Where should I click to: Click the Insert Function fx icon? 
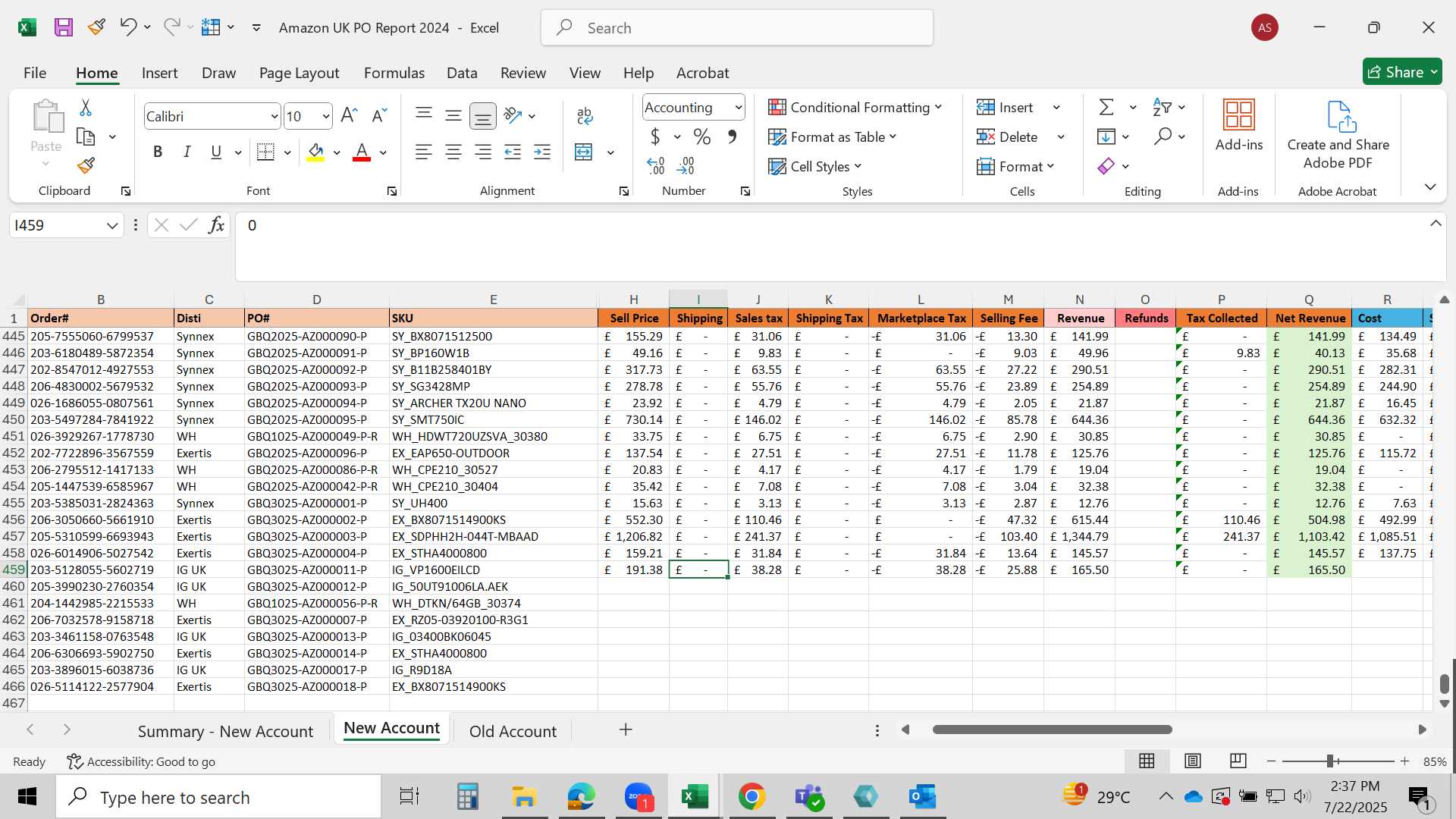tap(216, 224)
